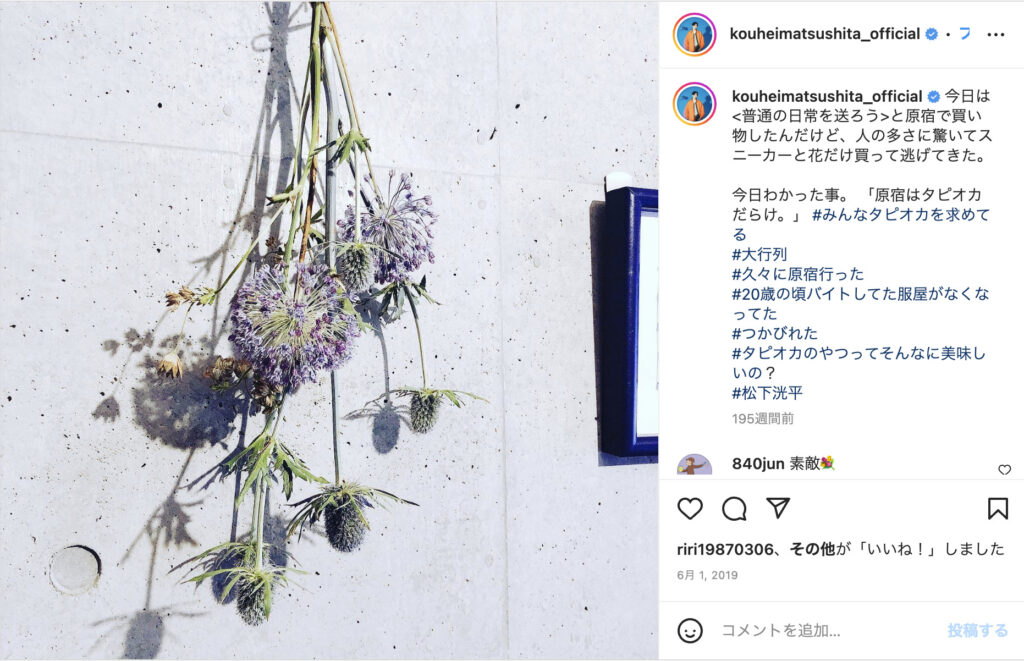Click 840jun's commenter avatar
Screen dimensions: 1024x661
click(694, 464)
